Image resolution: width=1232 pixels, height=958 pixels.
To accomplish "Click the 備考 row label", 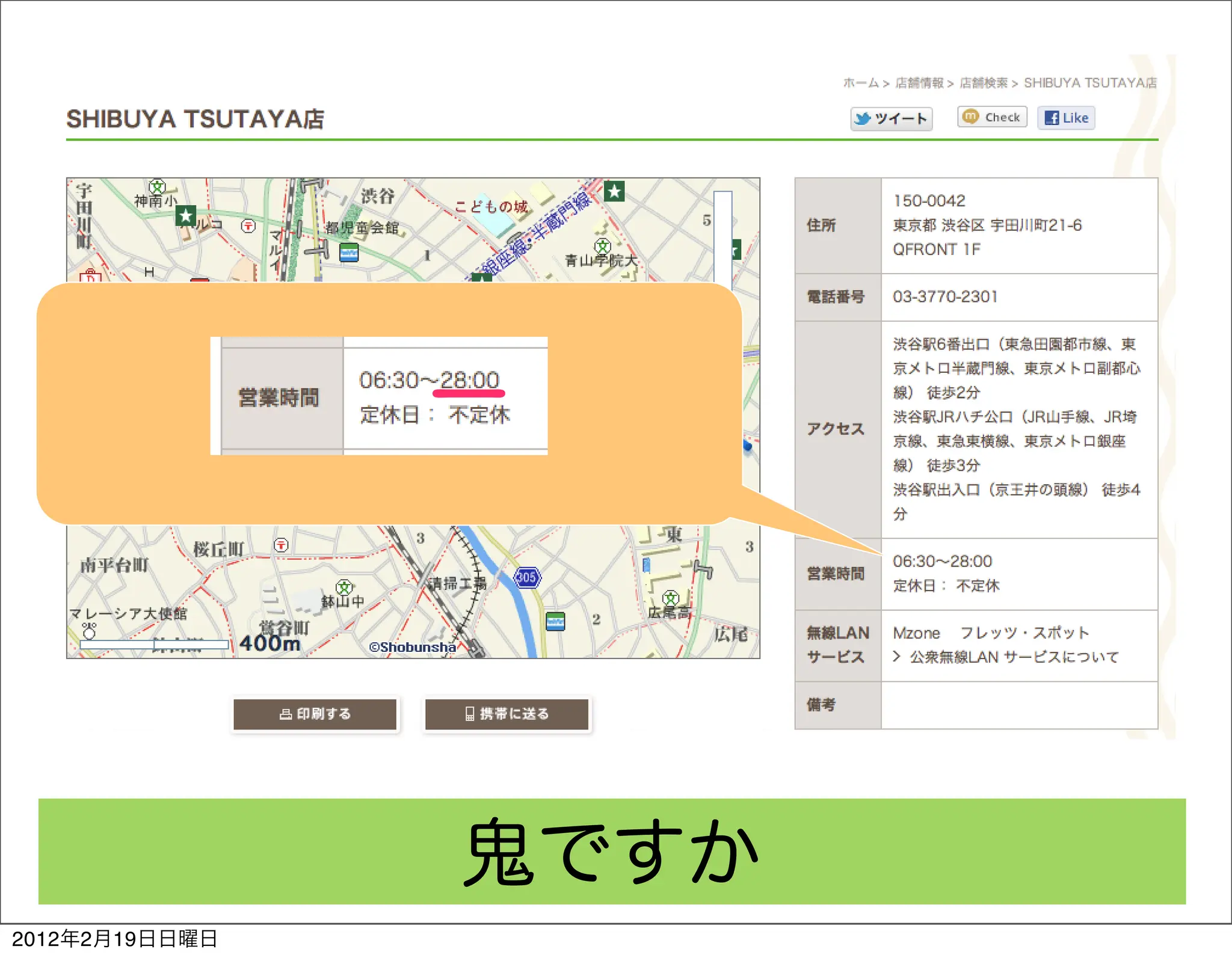I will [x=821, y=704].
